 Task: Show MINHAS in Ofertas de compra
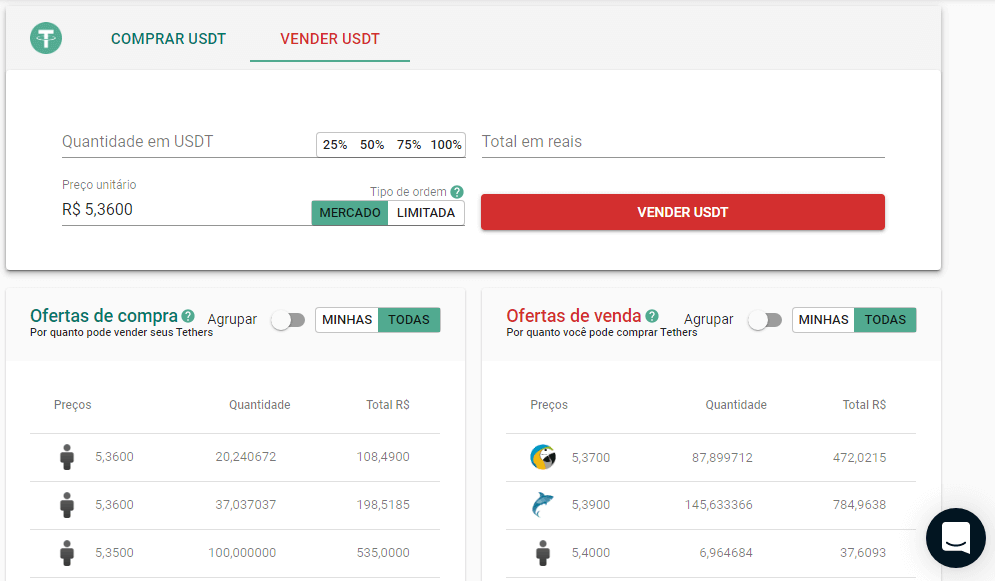[x=347, y=320]
